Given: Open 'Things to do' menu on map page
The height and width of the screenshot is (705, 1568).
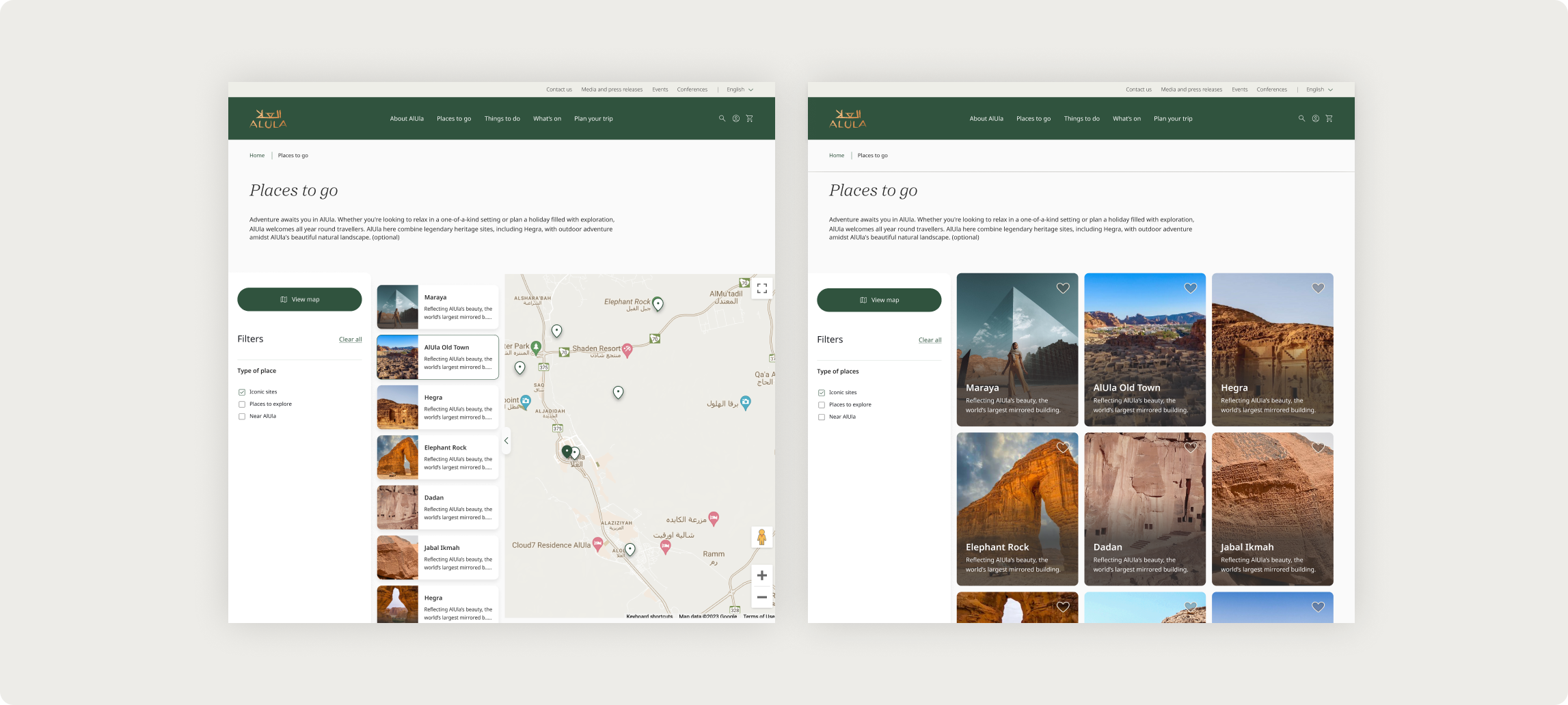Looking at the screenshot, I should 502,119.
